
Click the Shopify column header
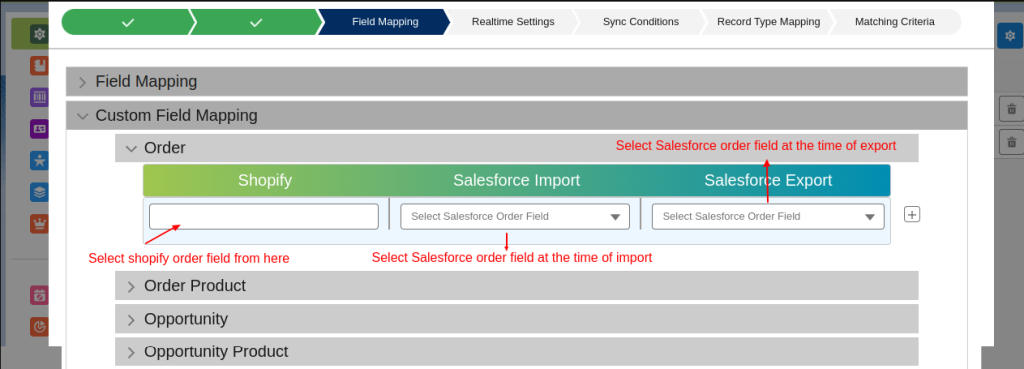(264, 180)
